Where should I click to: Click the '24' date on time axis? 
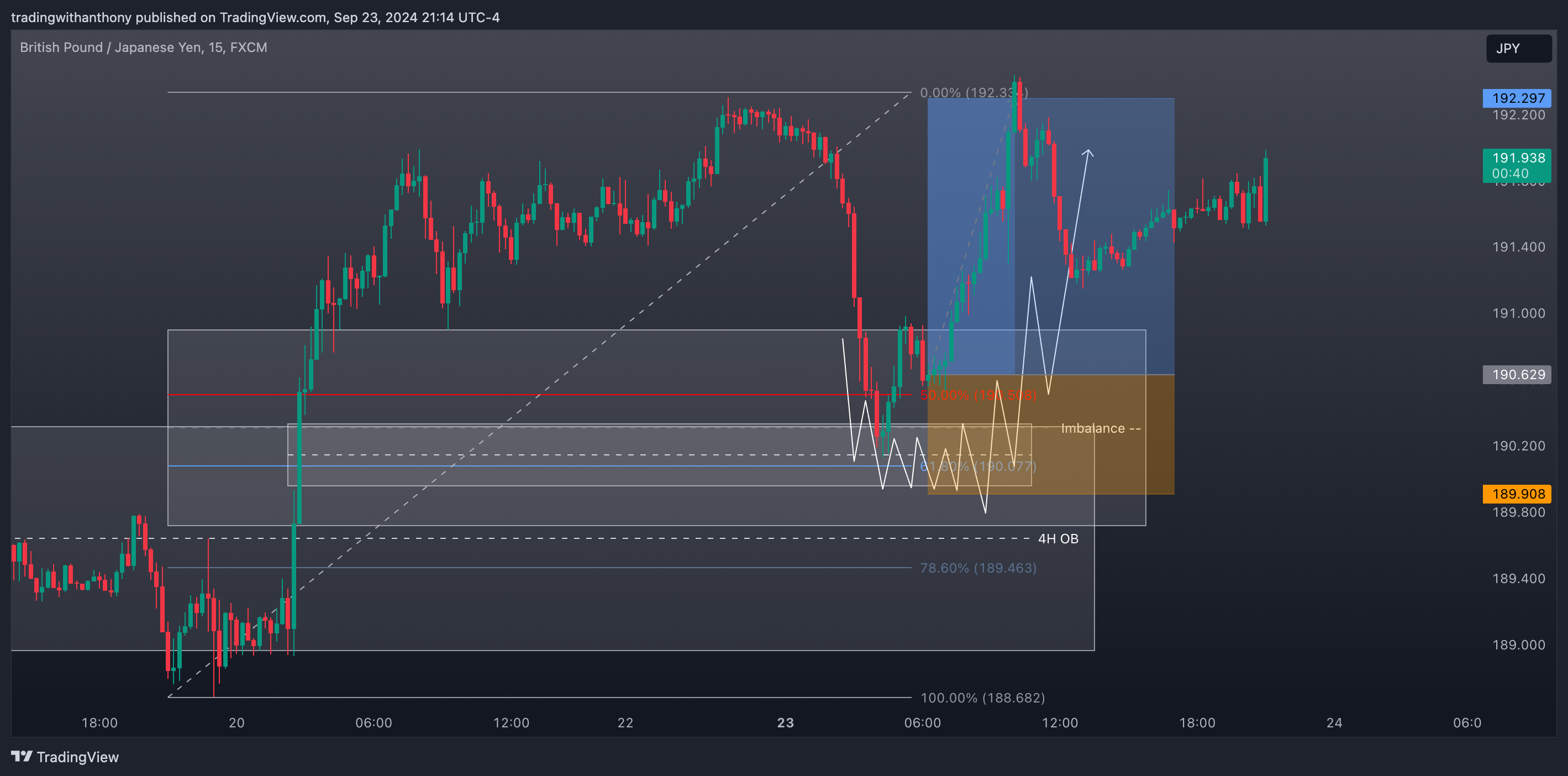pyautogui.click(x=1334, y=723)
